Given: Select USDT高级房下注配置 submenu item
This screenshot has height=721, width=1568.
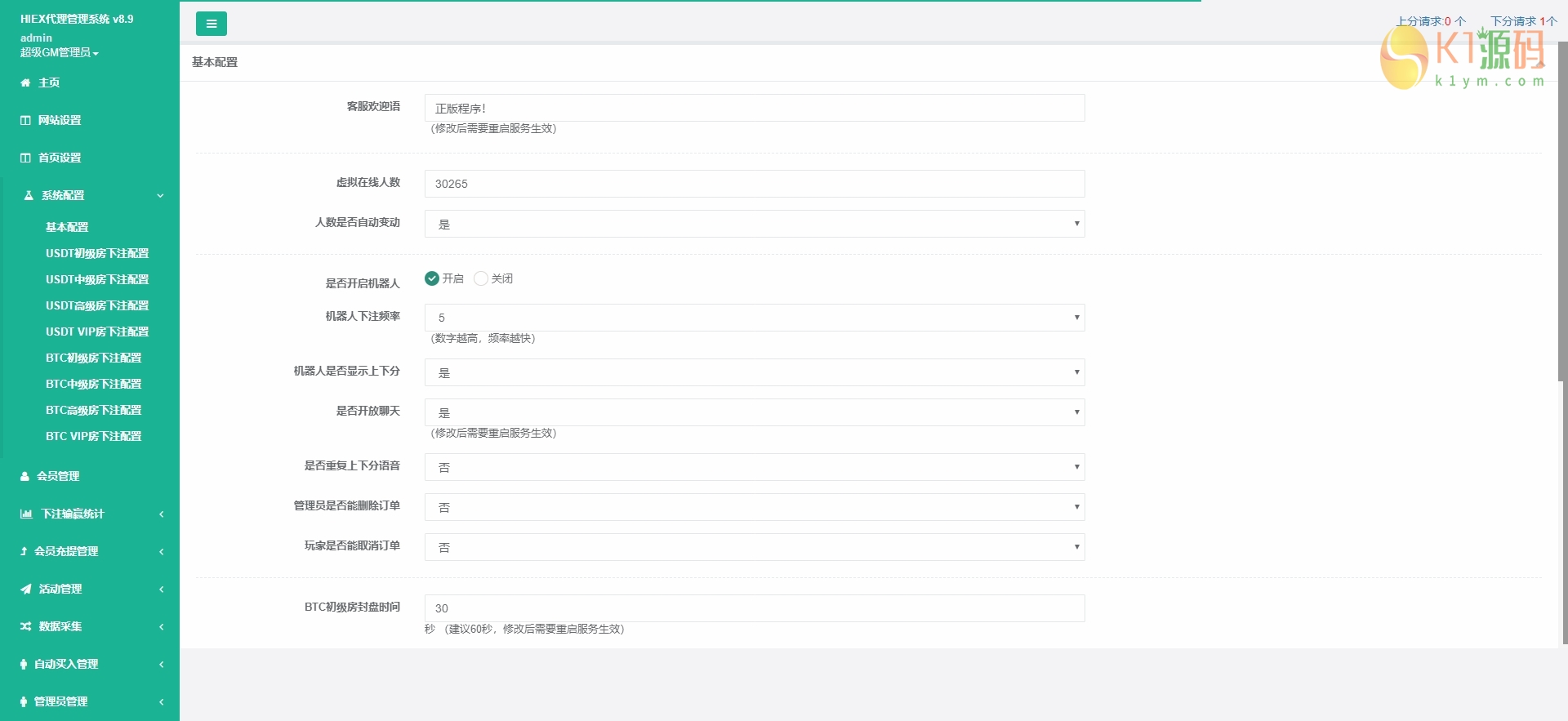Looking at the screenshot, I should pos(97,305).
